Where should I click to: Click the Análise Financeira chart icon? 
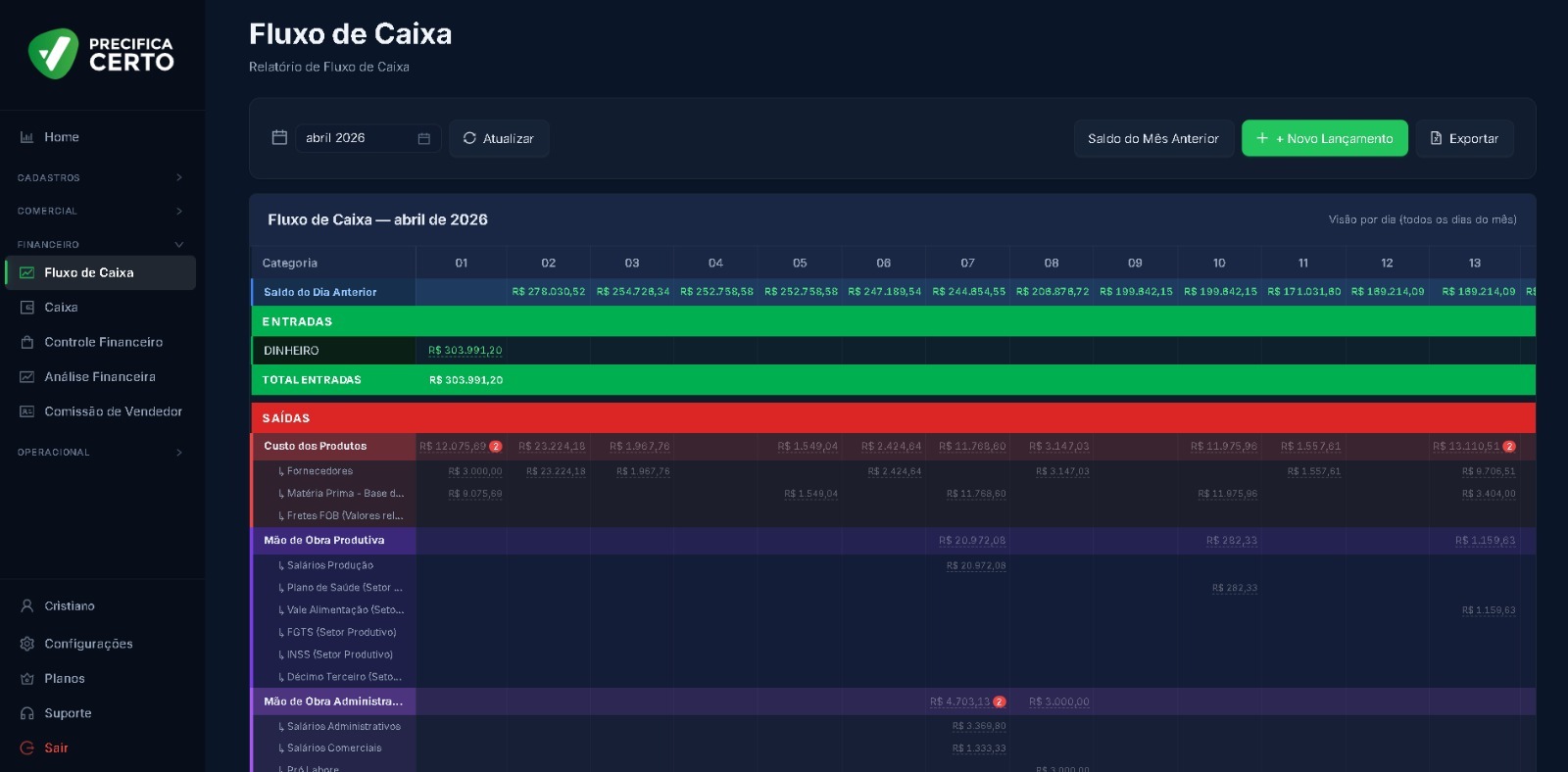point(26,377)
